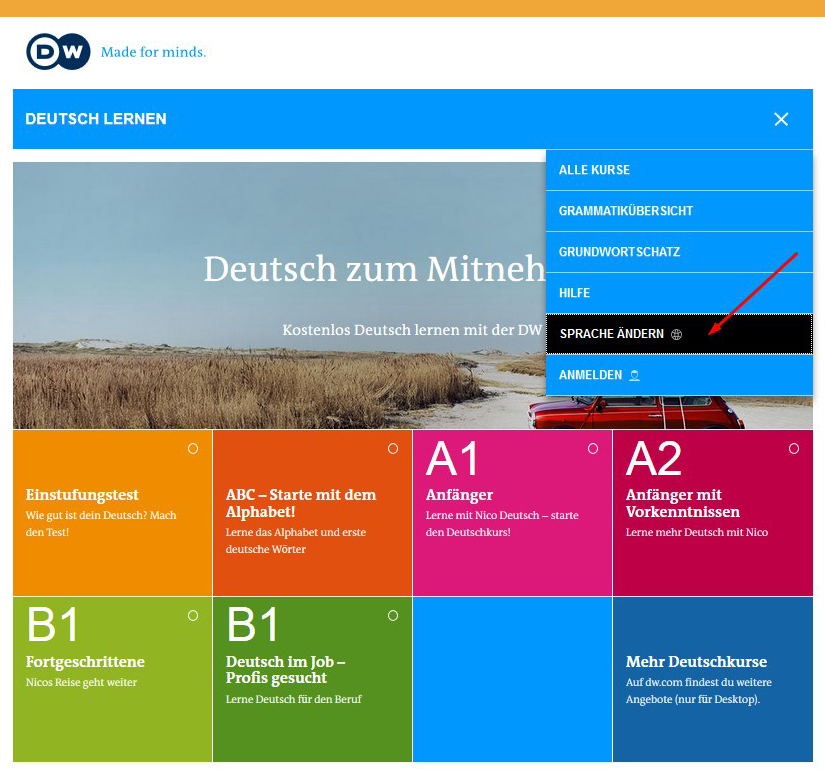Screen dimensions: 825x769
Task: Click the DW logo
Action: [58, 52]
